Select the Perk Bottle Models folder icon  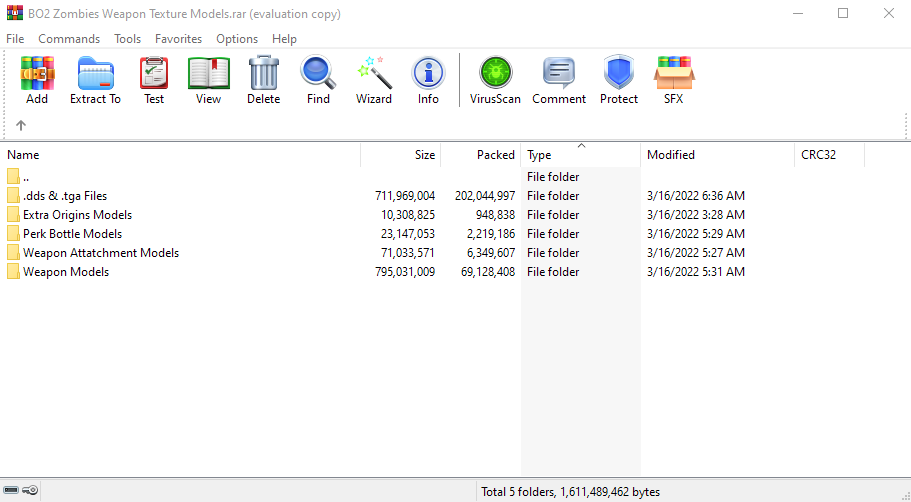tap(13, 234)
